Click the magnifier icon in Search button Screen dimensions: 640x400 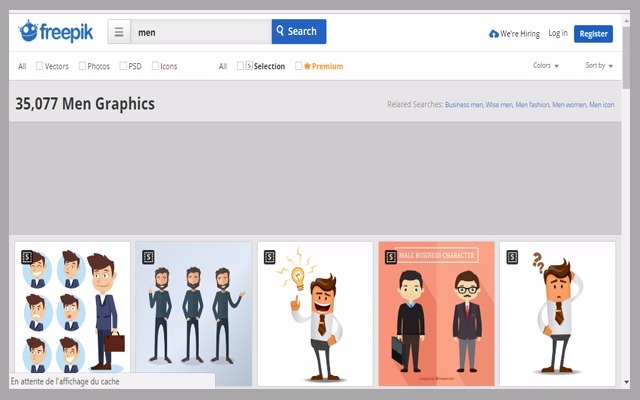point(280,31)
